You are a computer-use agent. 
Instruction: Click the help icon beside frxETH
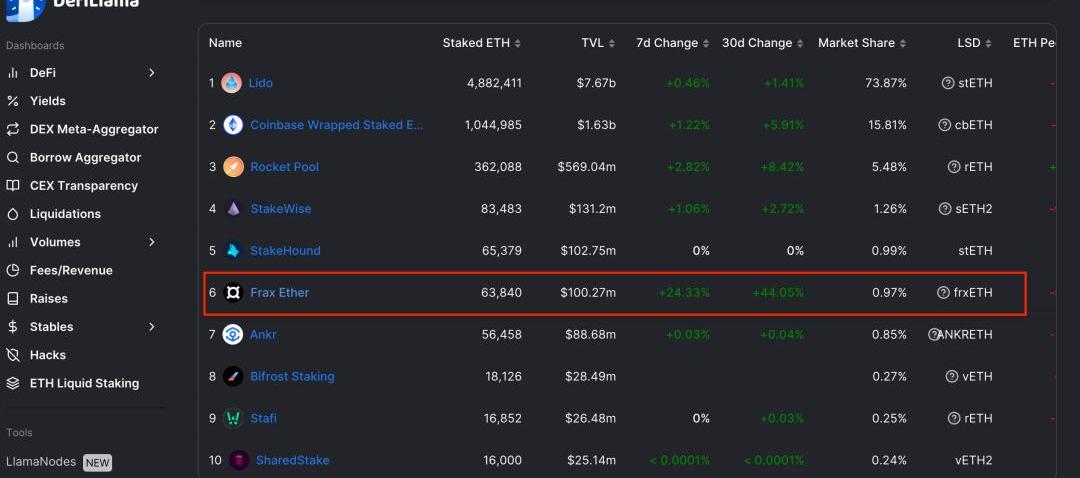coord(944,293)
